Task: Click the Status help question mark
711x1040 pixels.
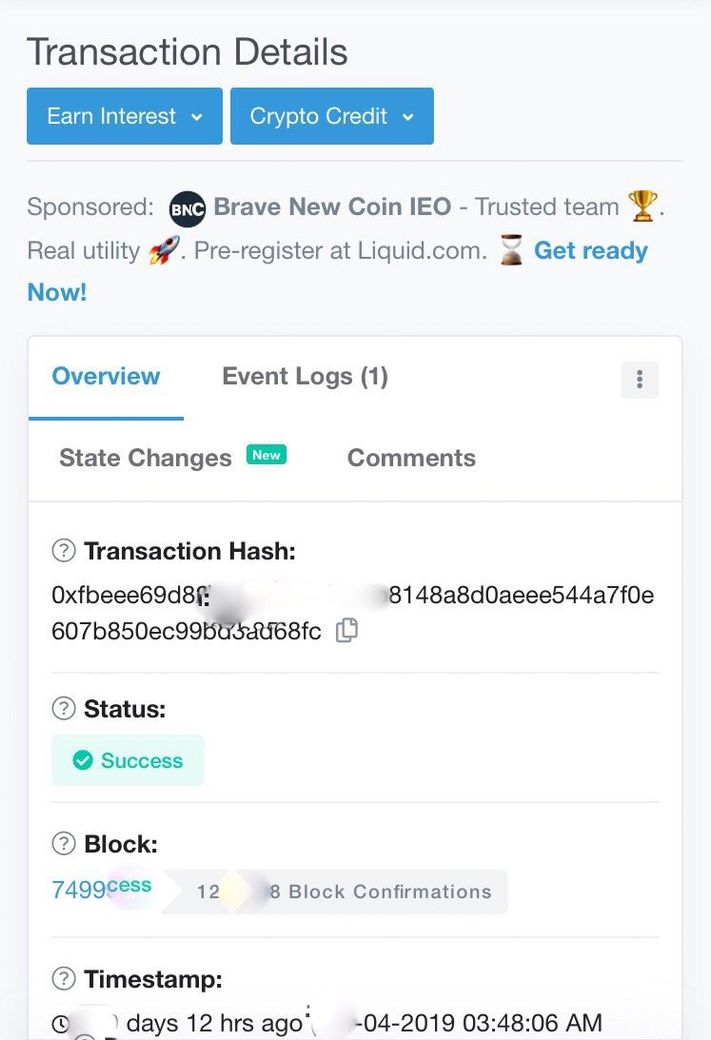Action: click(x=64, y=709)
